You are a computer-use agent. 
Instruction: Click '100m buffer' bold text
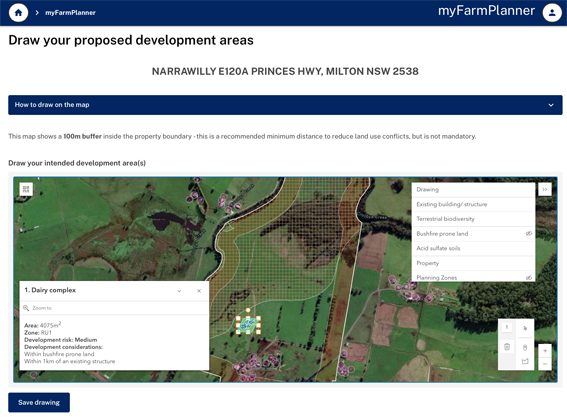(82, 136)
